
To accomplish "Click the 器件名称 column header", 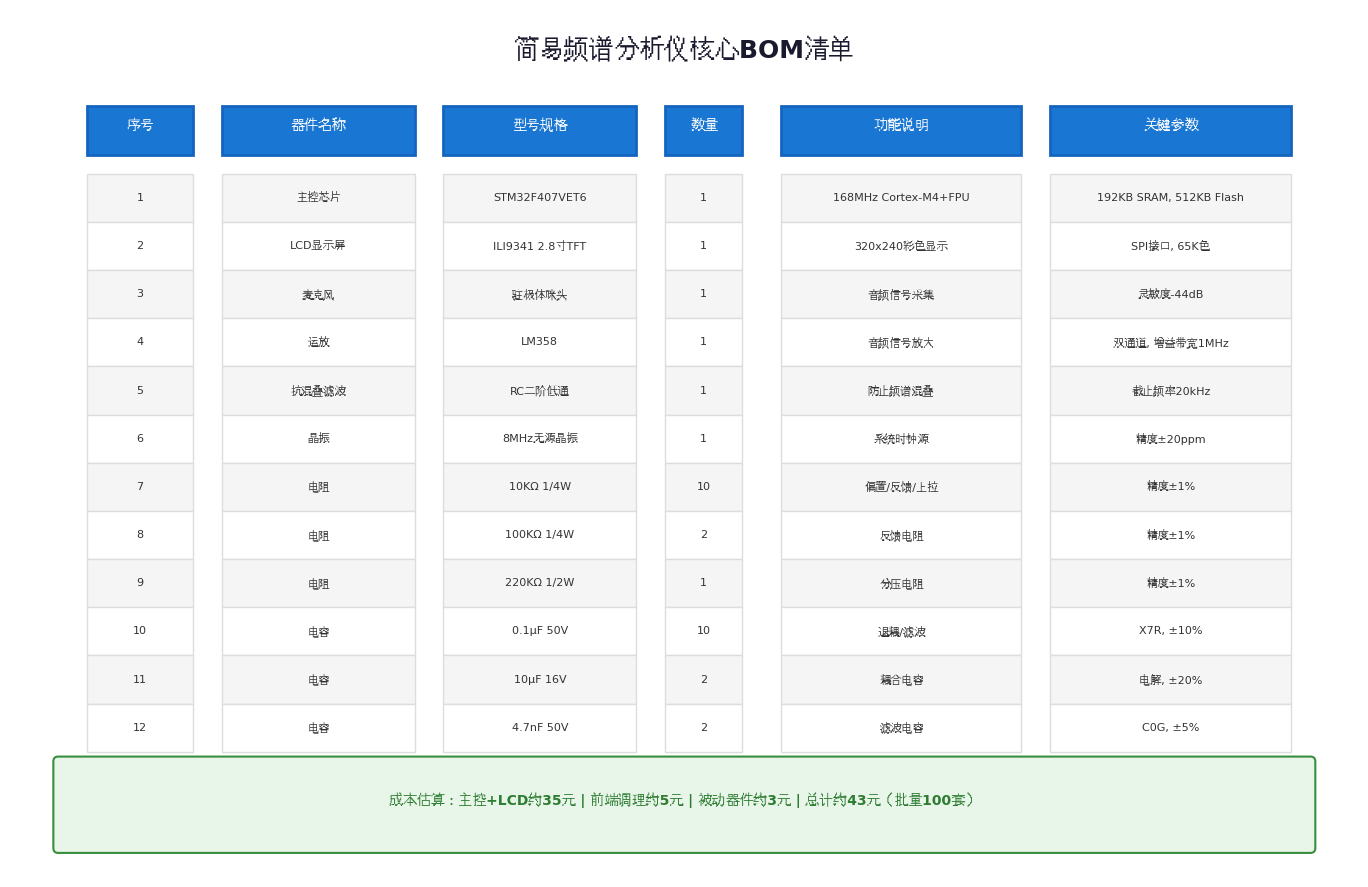I will (319, 131).
